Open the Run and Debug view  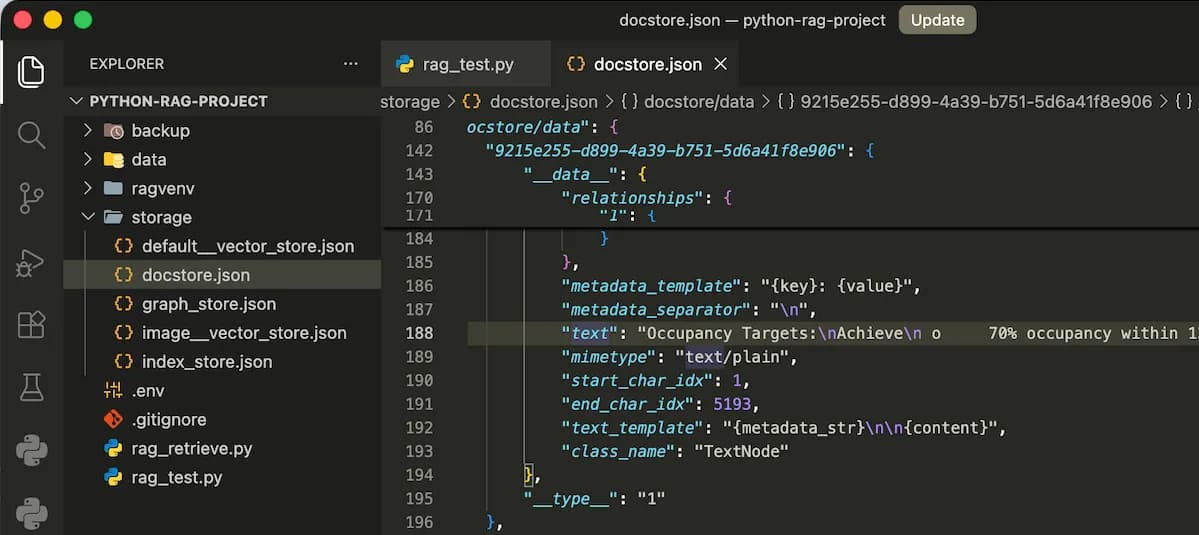point(31,262)
